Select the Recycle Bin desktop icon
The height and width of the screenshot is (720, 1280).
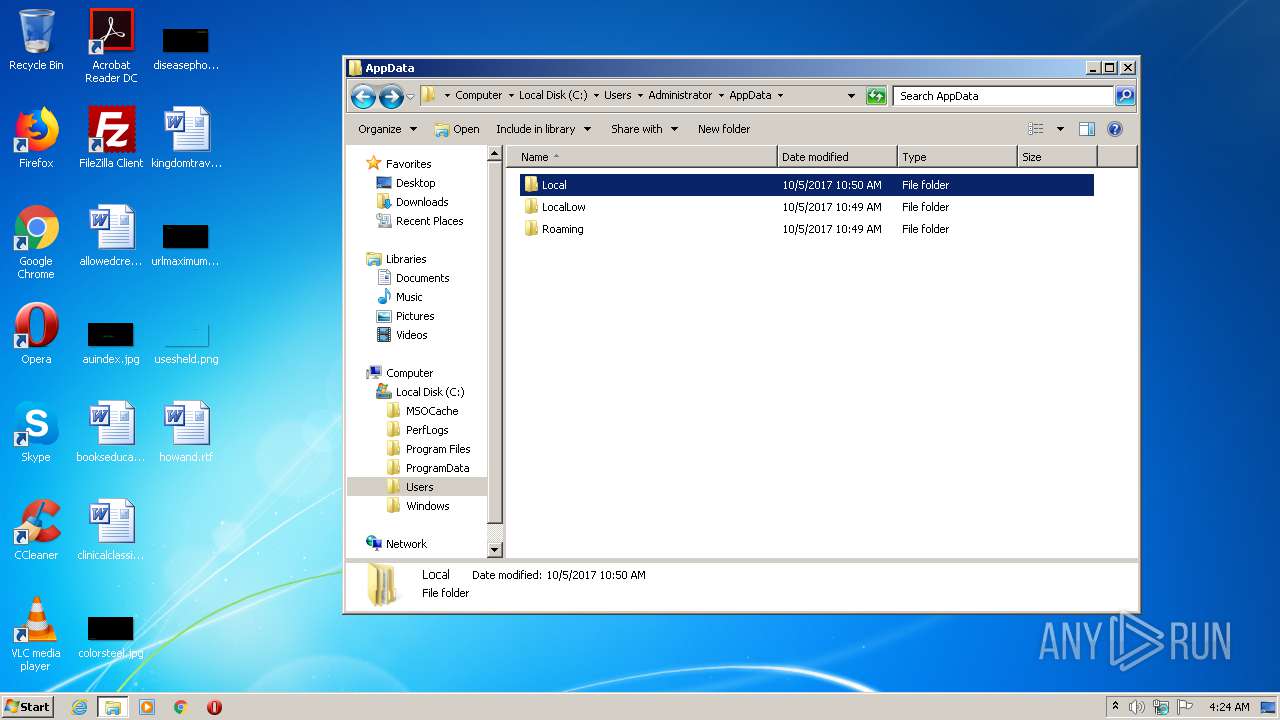click(x=36, y=41)
